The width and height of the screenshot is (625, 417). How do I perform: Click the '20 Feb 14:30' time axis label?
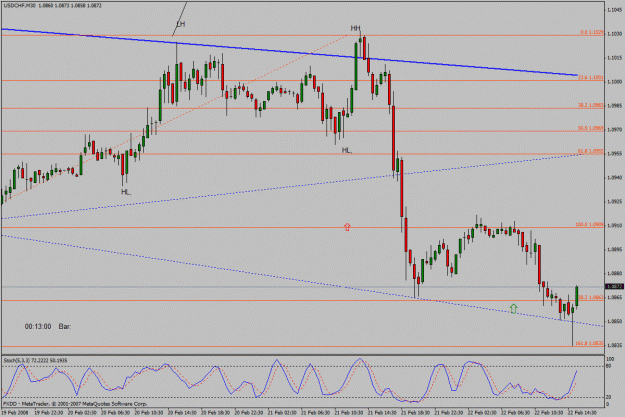[182, 413]
